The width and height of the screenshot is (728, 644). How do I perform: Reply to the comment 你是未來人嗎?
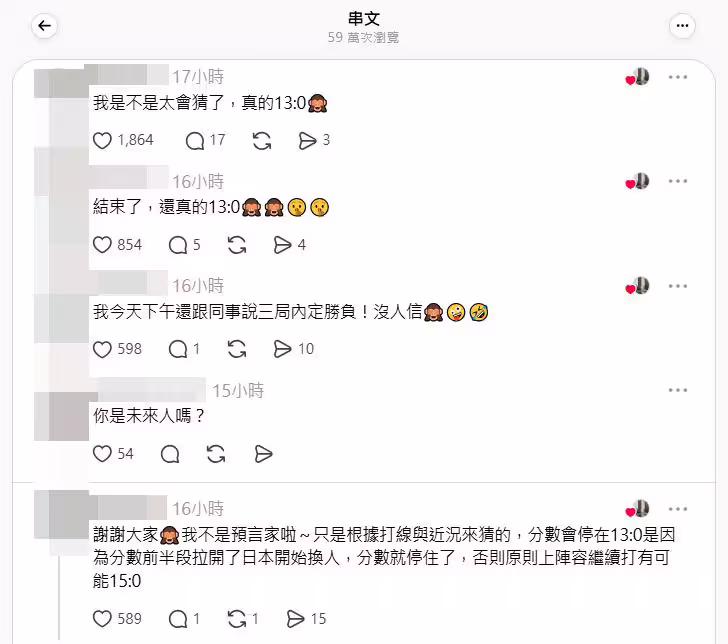tap(170, 454)
